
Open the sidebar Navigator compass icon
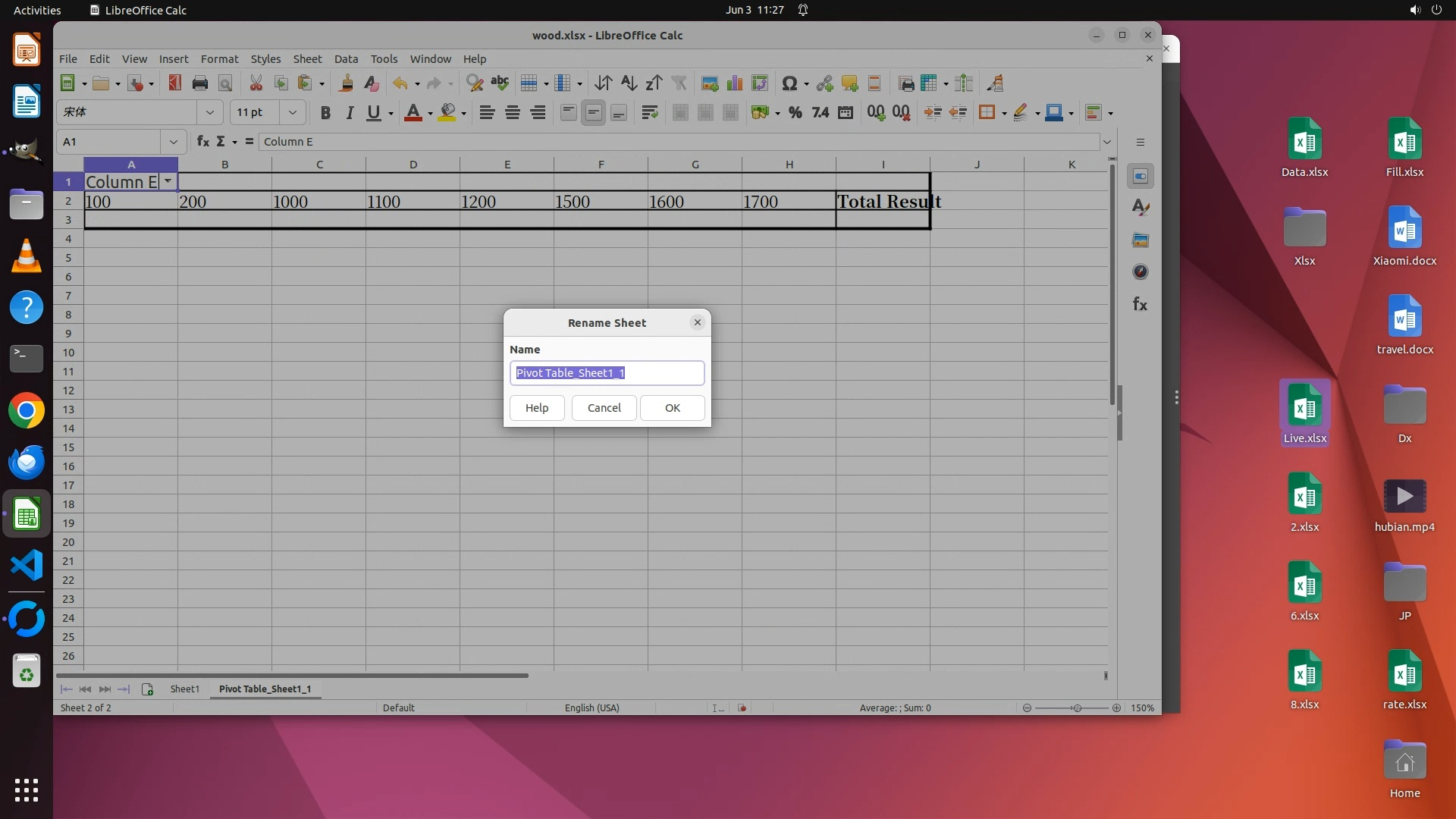point(1140,272)
